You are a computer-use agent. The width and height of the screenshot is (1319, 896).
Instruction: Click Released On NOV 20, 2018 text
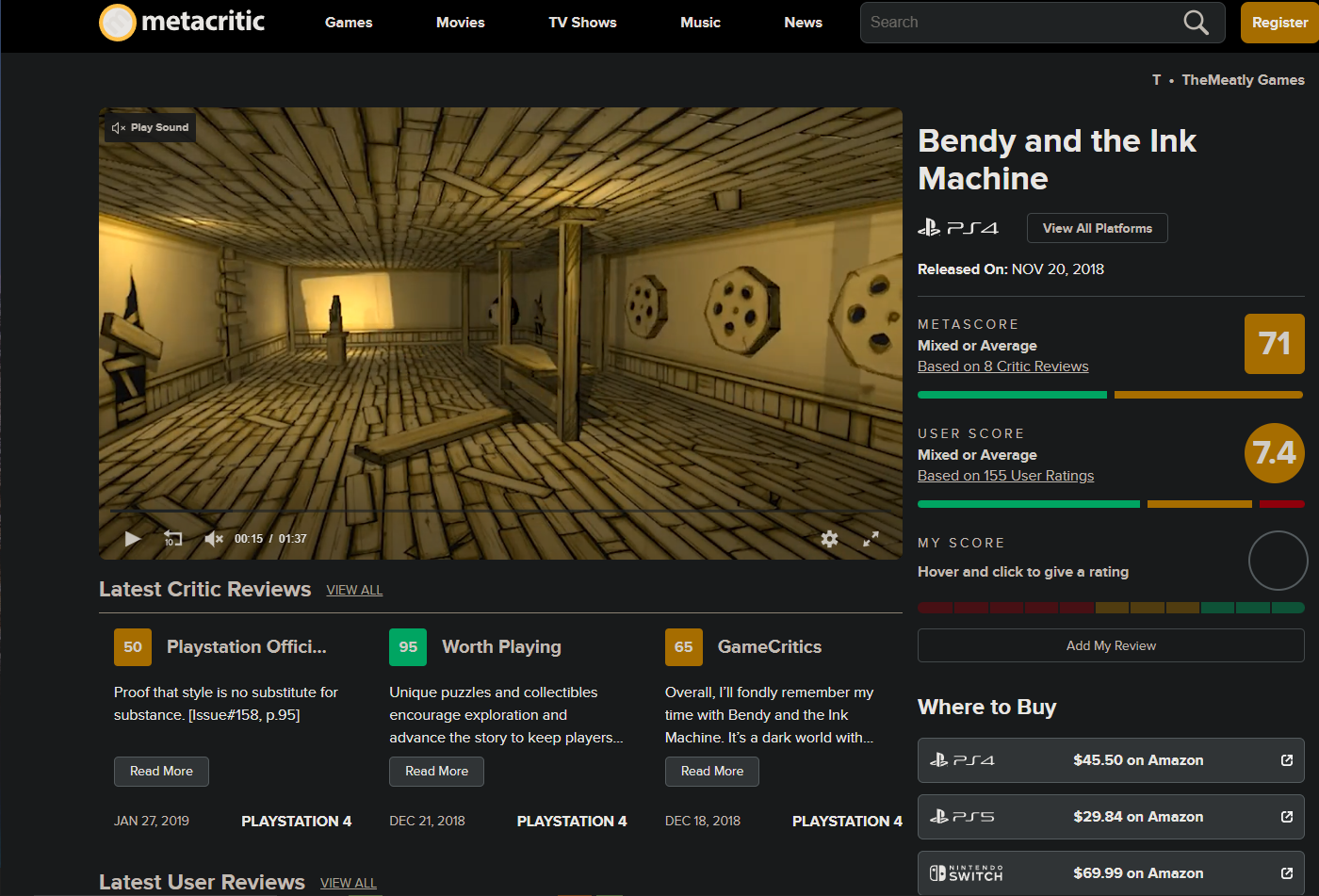[1011, 269]
